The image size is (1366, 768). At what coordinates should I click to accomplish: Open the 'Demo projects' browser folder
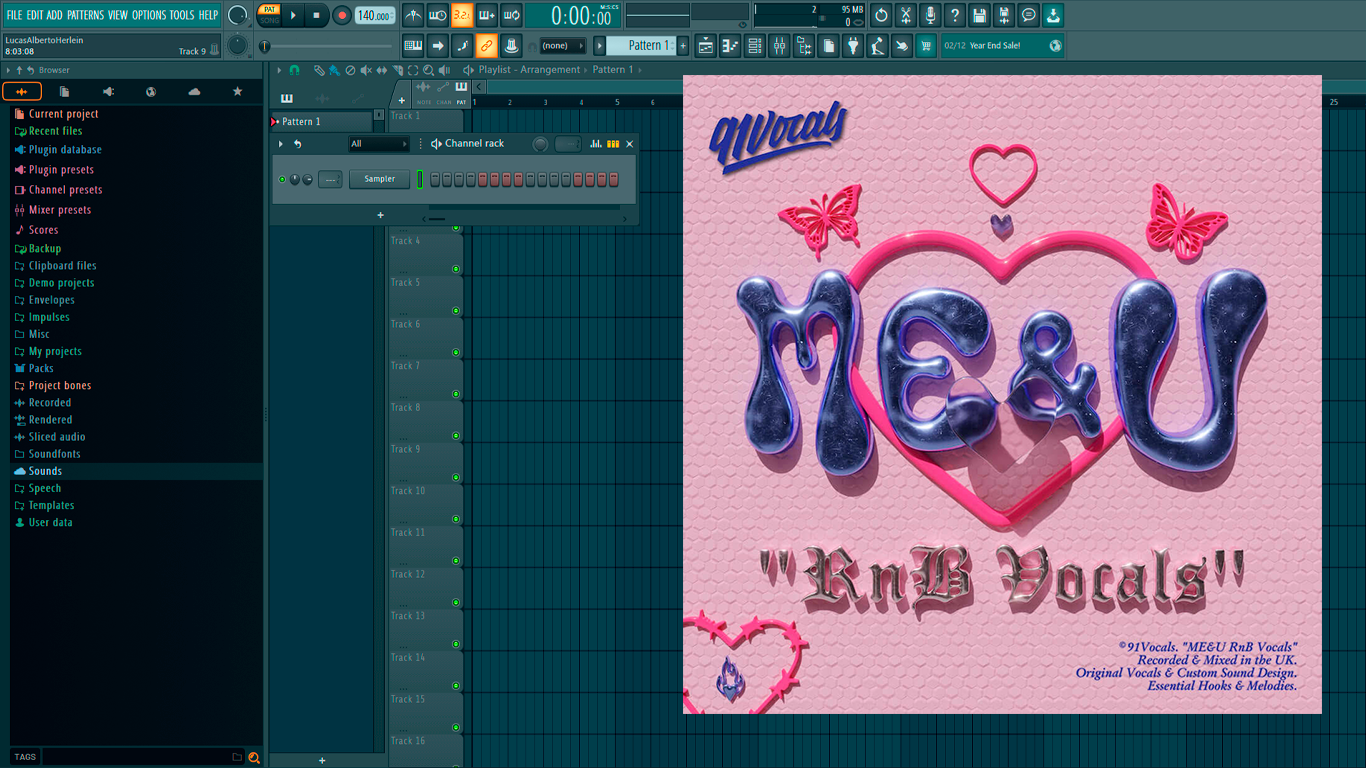[x=61, y=283]
